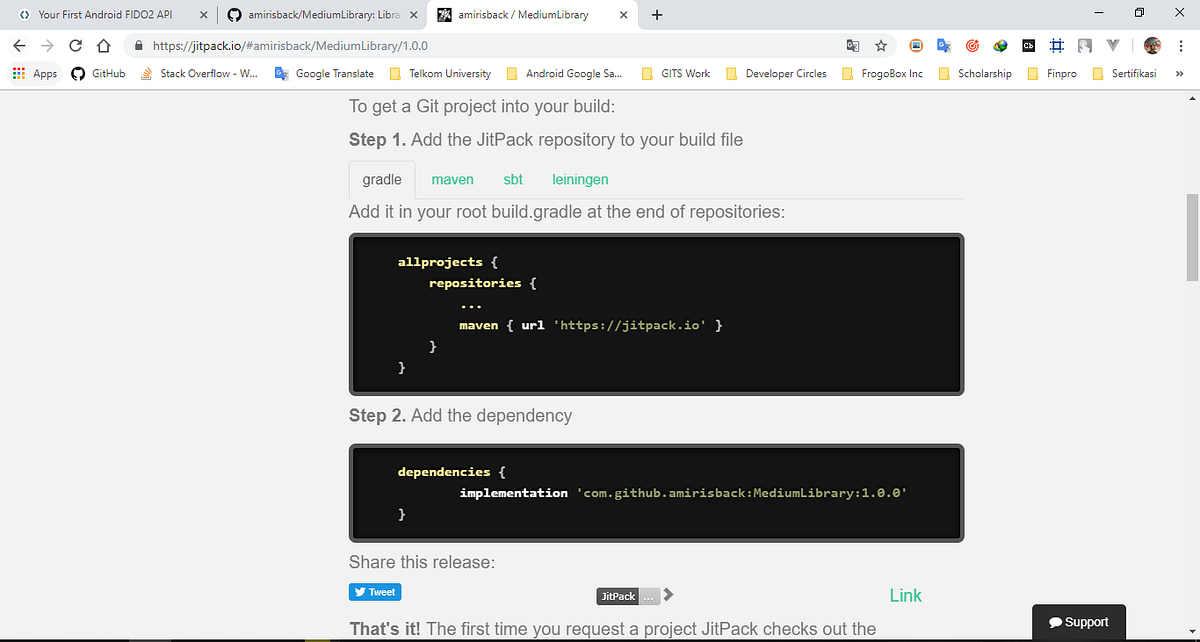Expand the '...' on the JitPack badge

point(648,595)
